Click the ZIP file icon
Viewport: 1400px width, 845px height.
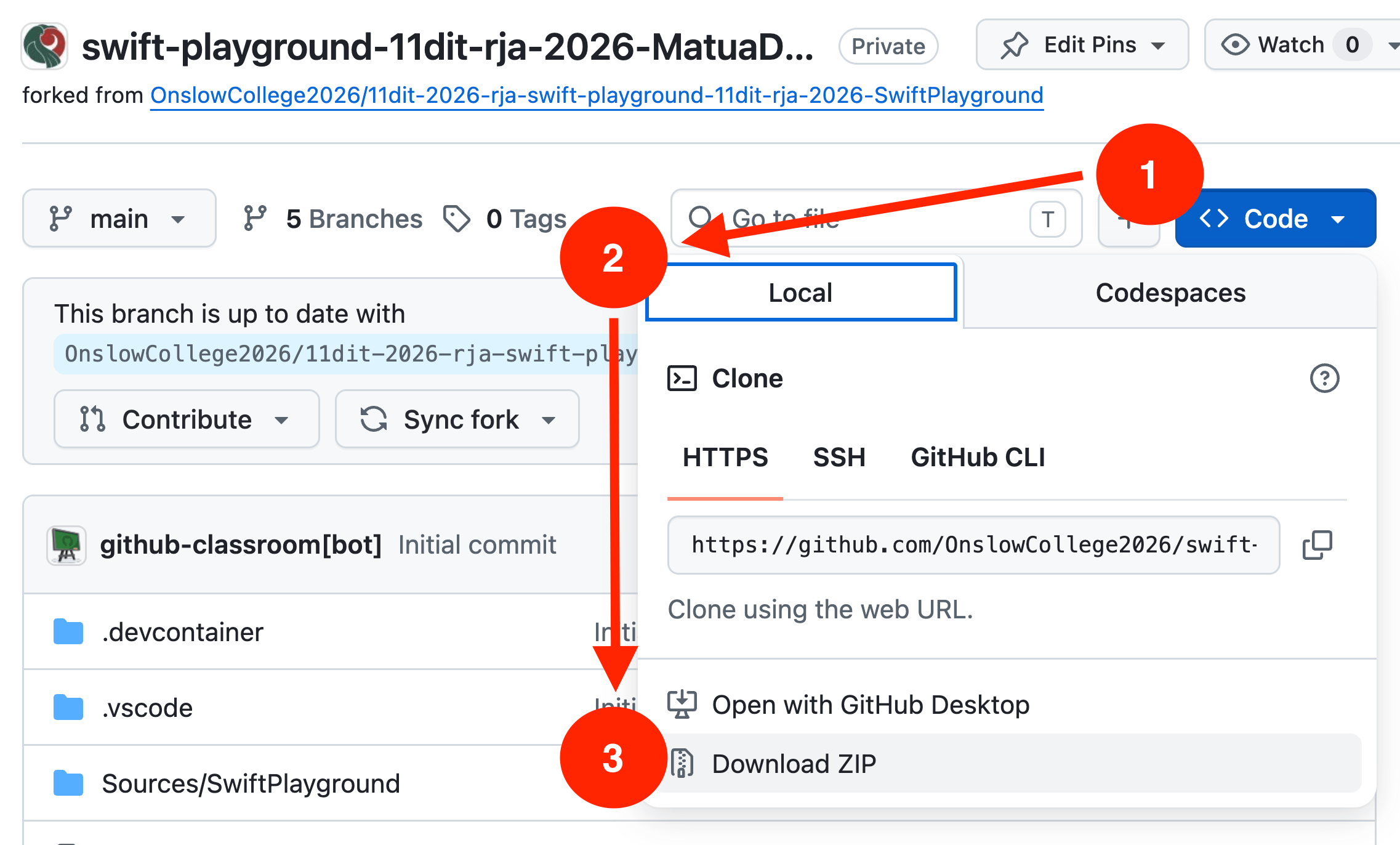(x=682, y=764)
